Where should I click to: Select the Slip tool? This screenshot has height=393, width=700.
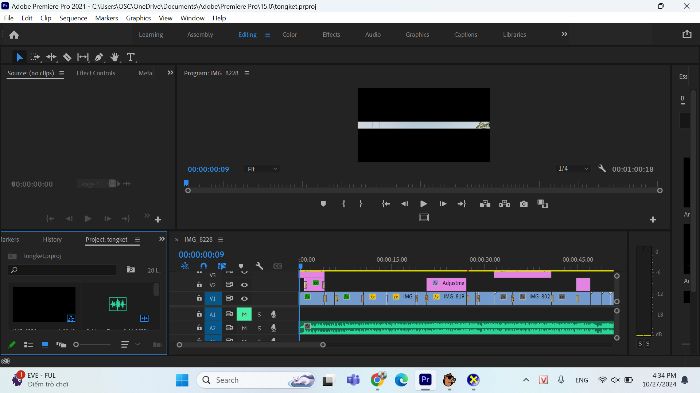(83, 57)
